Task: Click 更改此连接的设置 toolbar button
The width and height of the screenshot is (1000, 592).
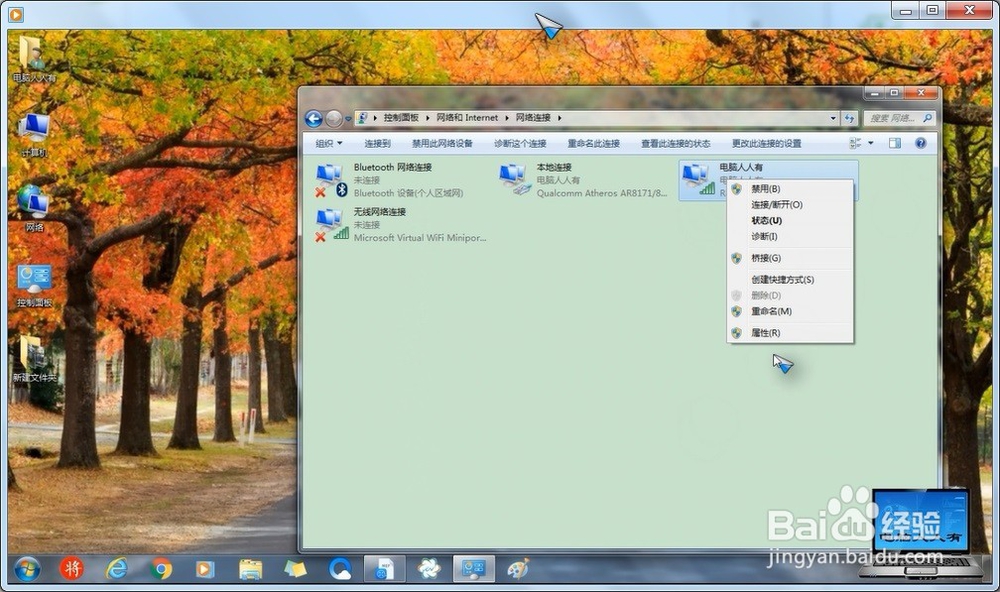Action: click(766, 144)
